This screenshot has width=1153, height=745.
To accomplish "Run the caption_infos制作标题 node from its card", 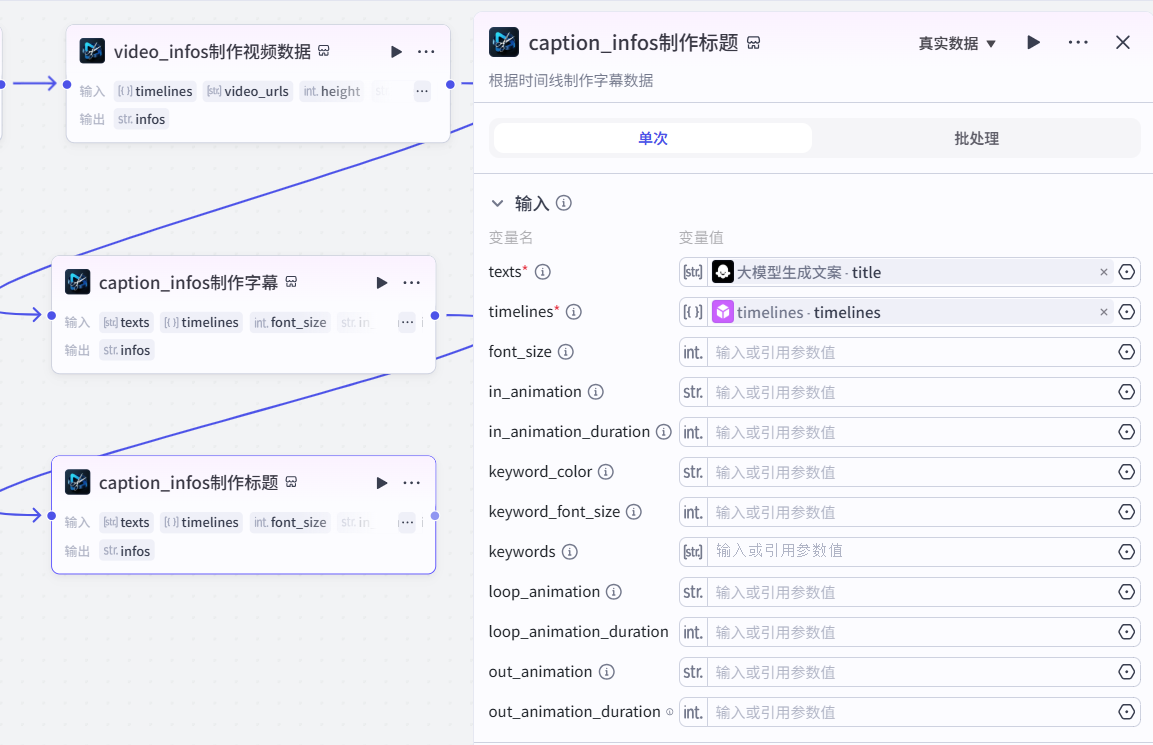I will point(381,482).
